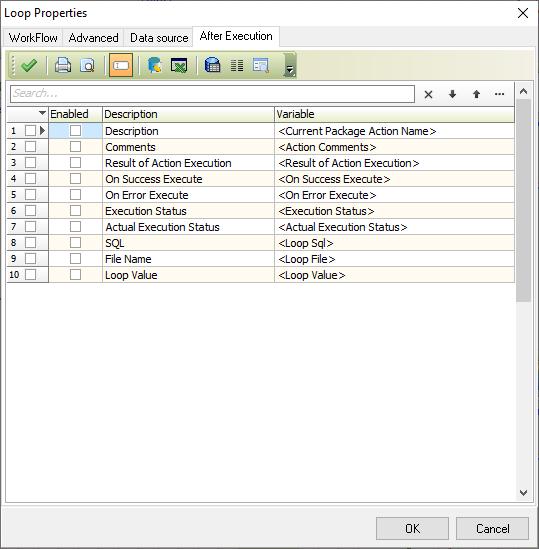
Task: Open the Data source tab
Action: (x=159, y=38)
